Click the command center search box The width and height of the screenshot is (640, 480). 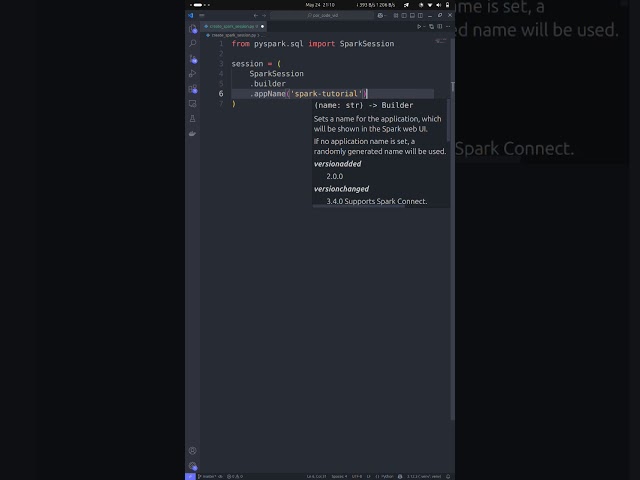pos(322,16)
